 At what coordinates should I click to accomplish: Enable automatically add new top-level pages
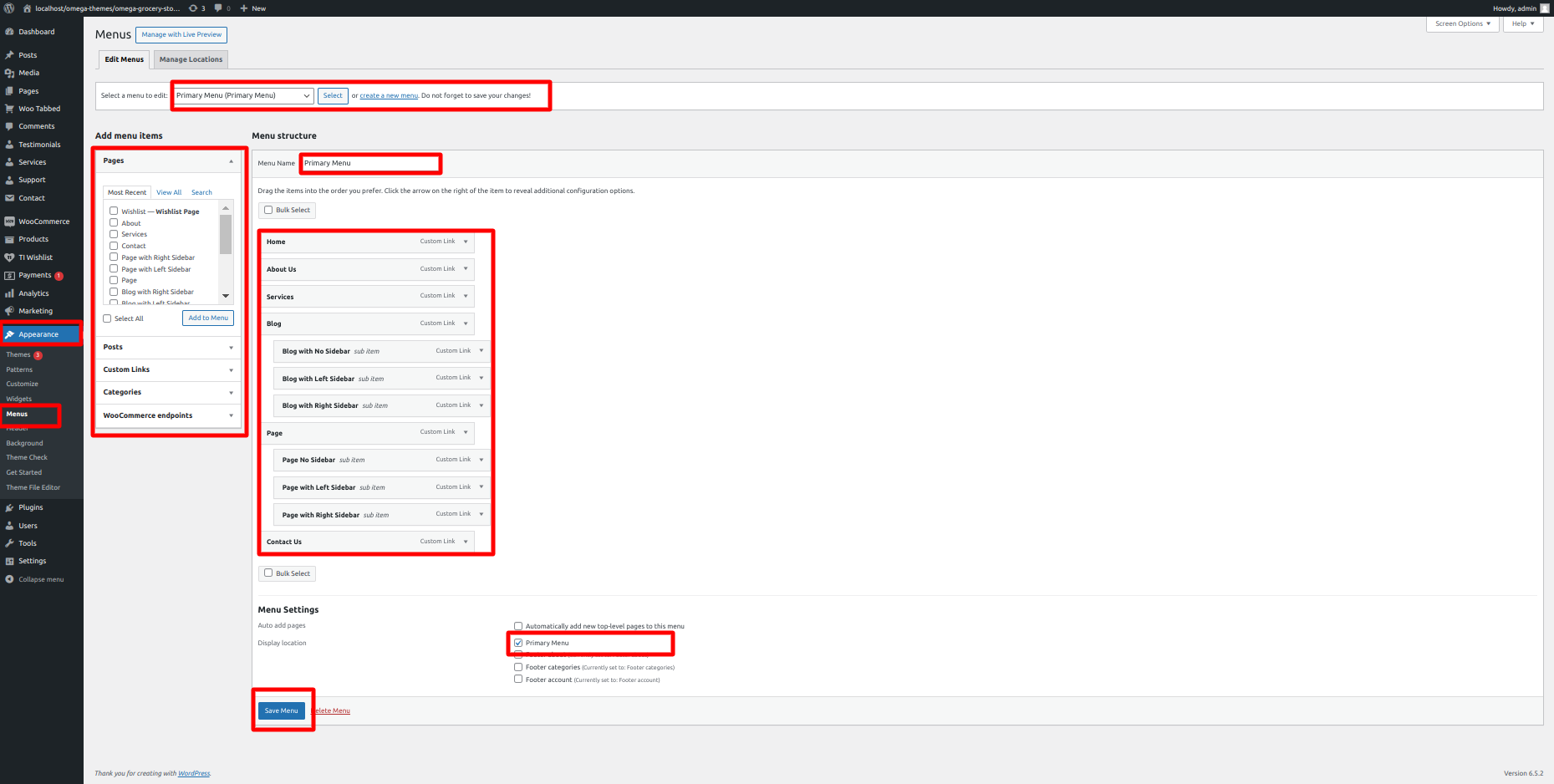click(x=518, y=626)
